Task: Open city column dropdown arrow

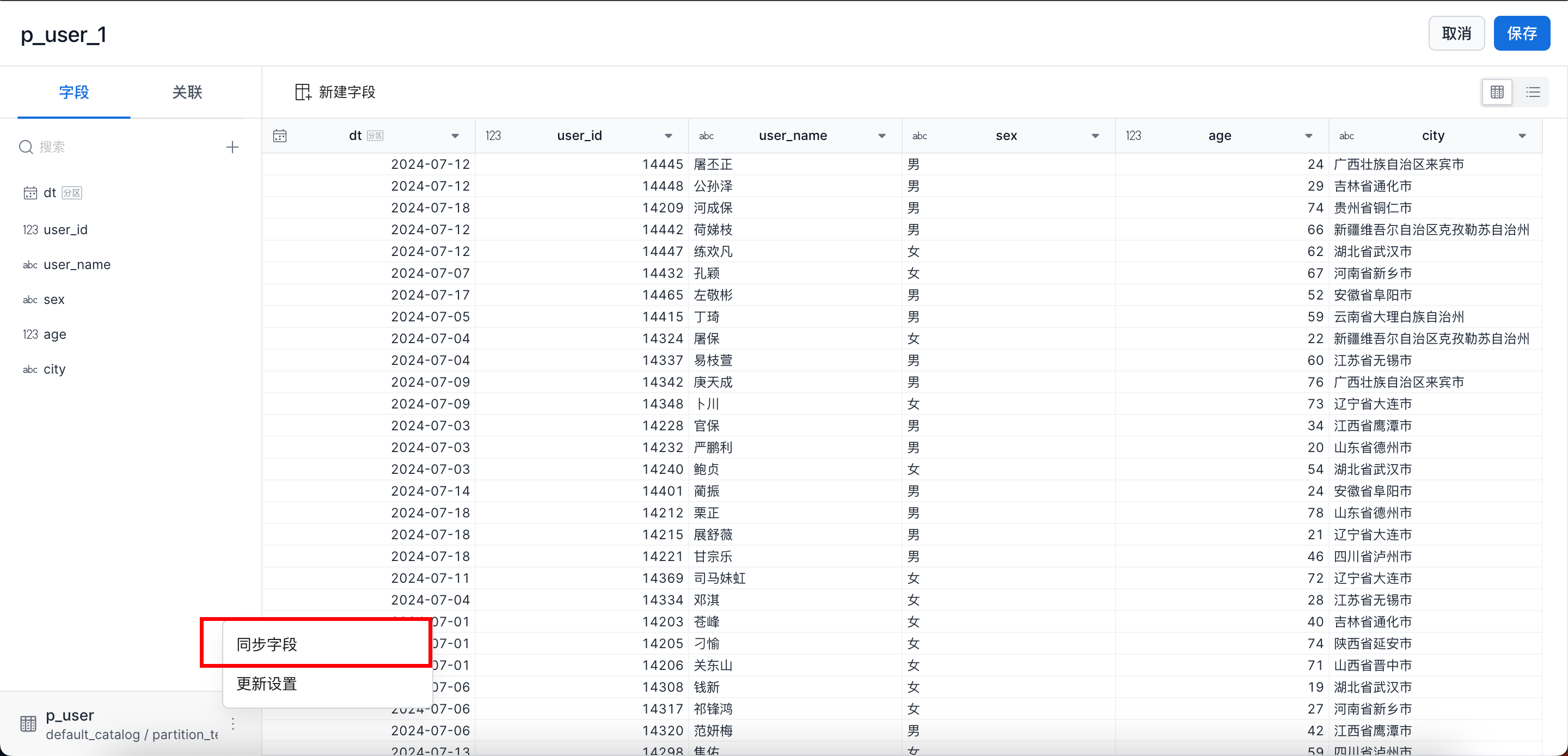Action: click(1522, 136)
